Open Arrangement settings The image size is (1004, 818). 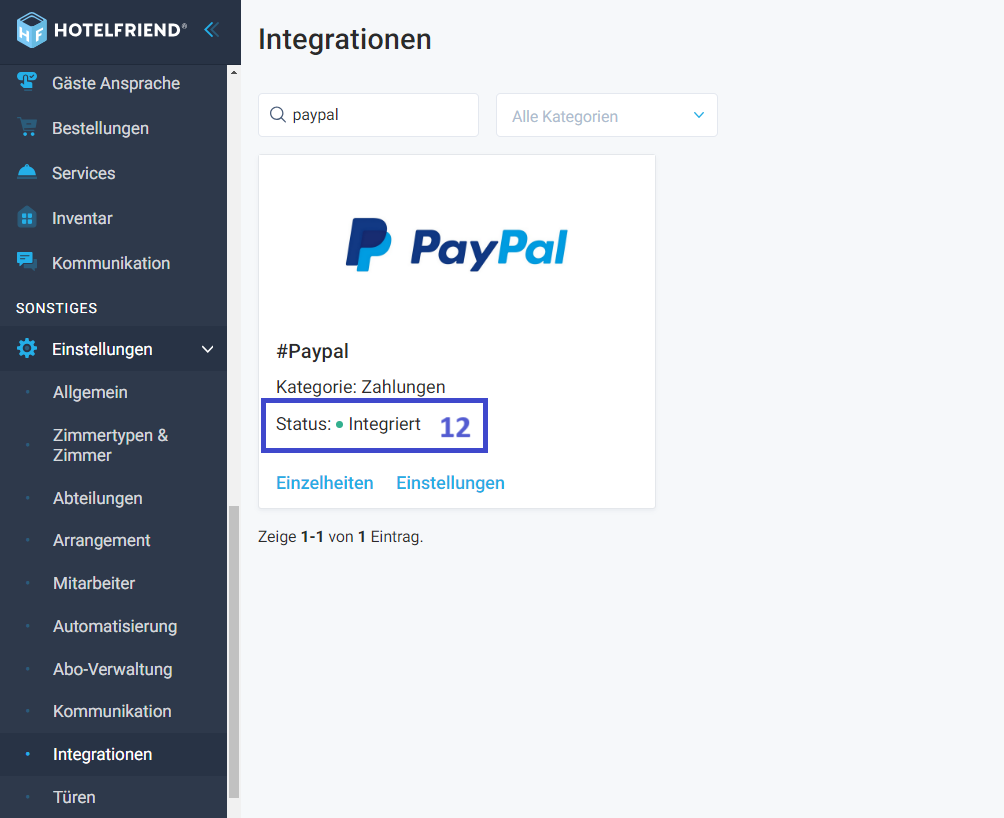coord(102,540)
